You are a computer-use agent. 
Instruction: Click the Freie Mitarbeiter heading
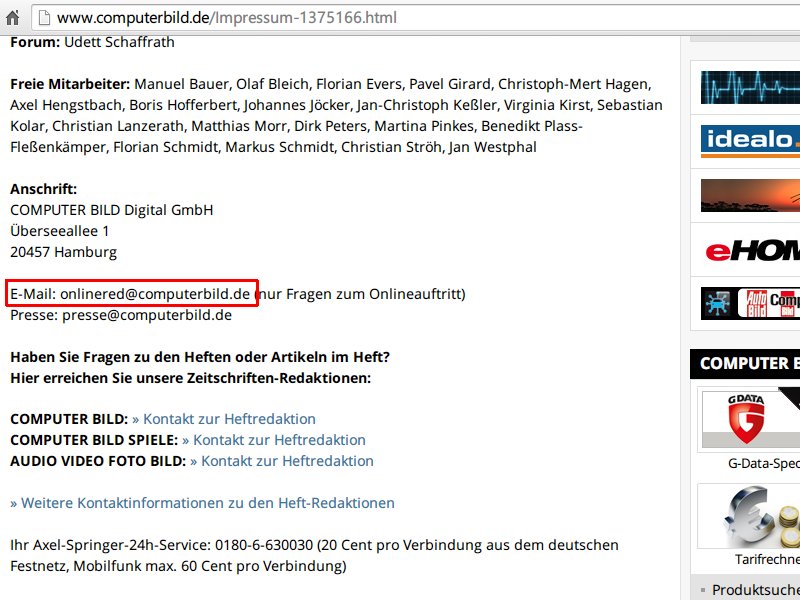coord(70,84)
